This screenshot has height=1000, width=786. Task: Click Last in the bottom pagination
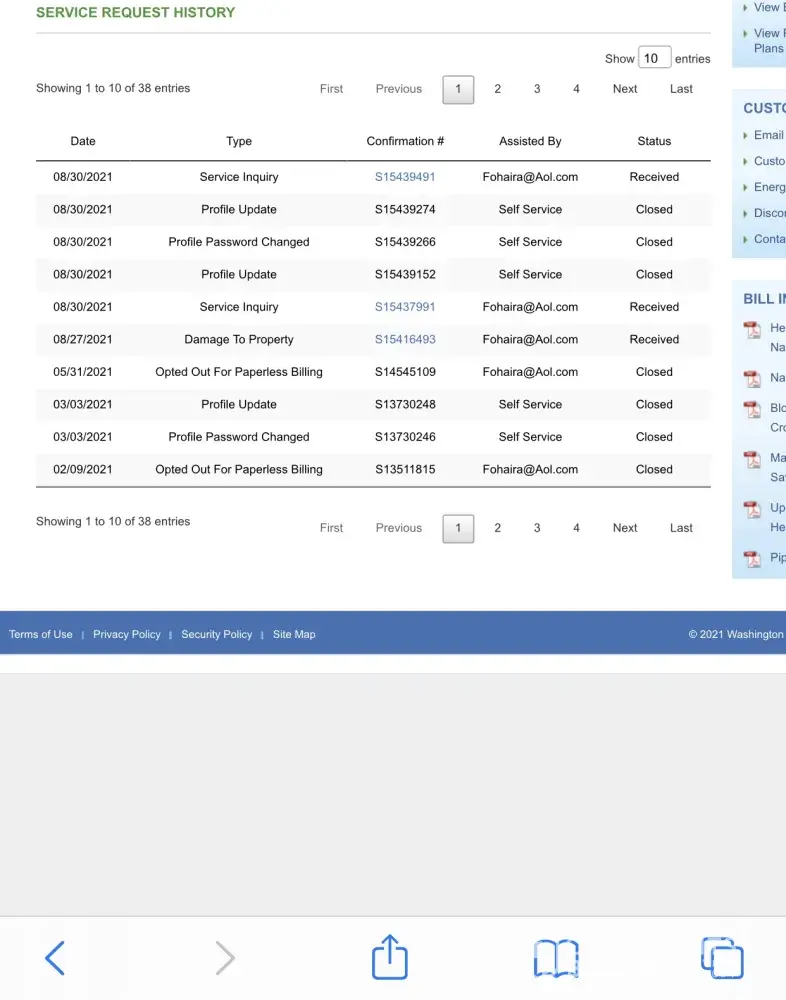point(681,528)
